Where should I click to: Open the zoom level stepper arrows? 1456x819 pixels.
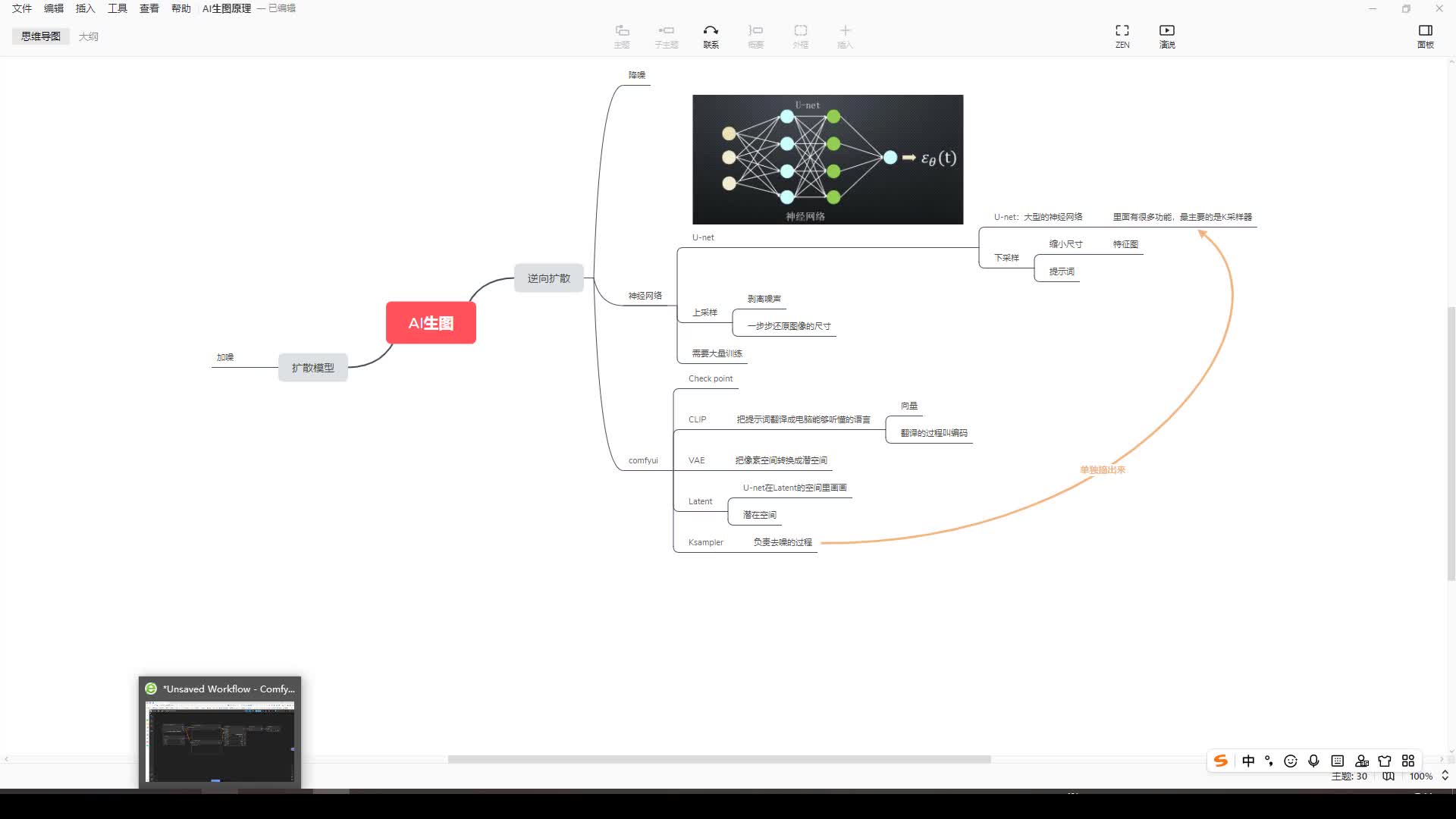(1445, 776)
